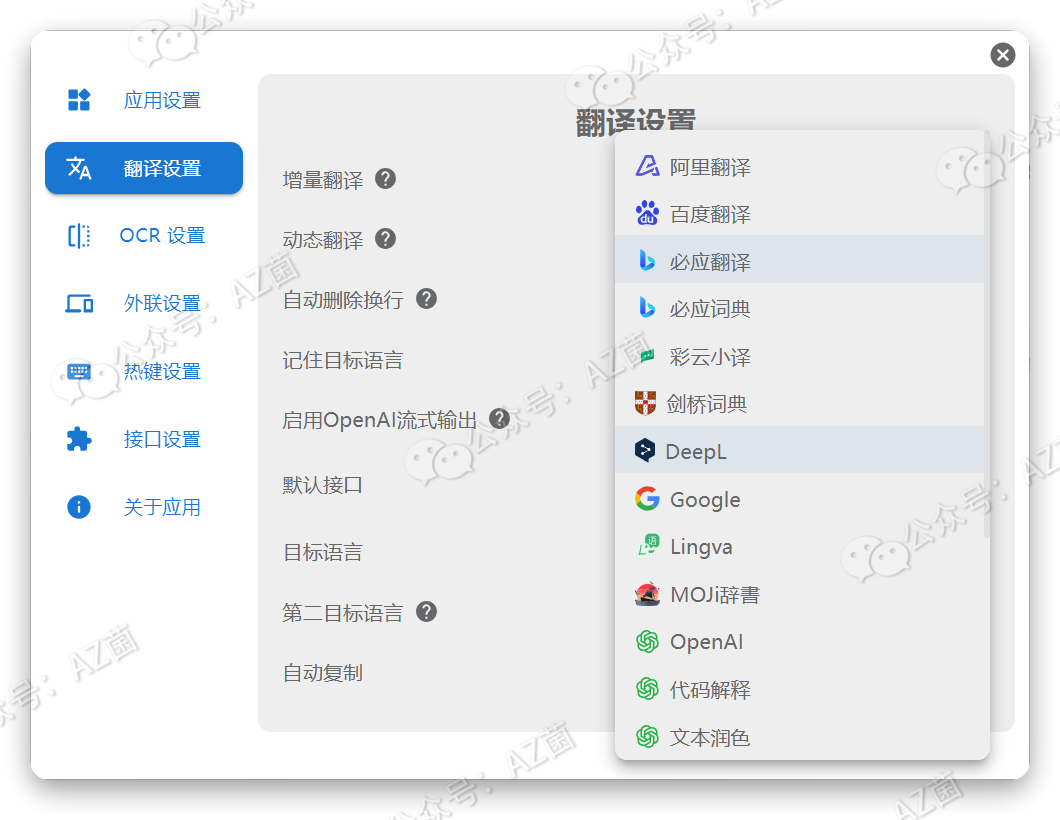Show help tooltip for 增量翻译

coord(385,179)
